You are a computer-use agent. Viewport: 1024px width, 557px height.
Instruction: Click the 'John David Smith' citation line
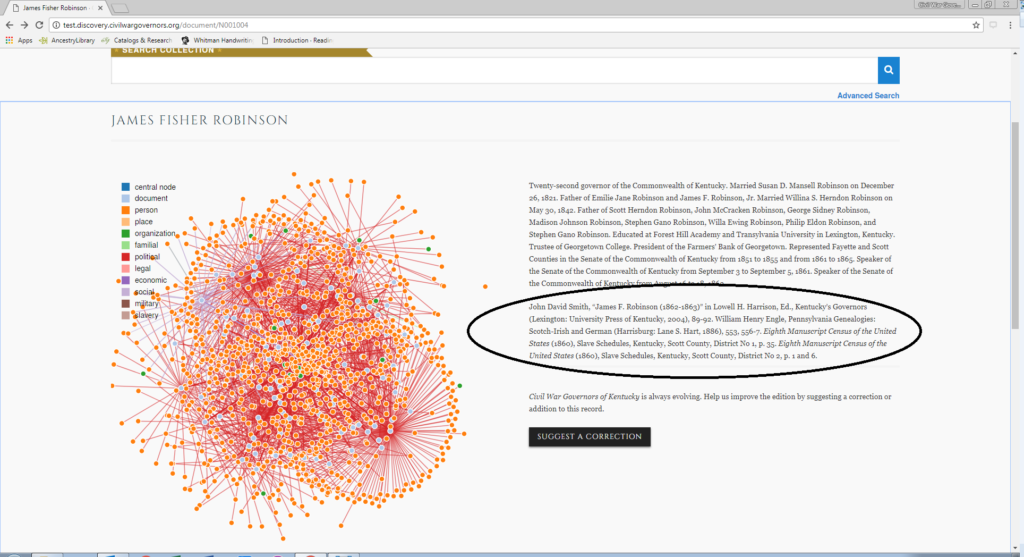pyautogui.click(x=698, y=306)
